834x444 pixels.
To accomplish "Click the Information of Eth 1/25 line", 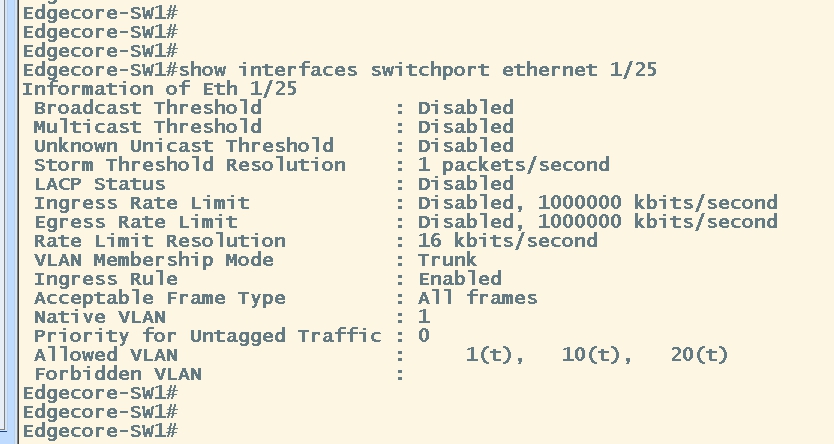I will 160,88.
